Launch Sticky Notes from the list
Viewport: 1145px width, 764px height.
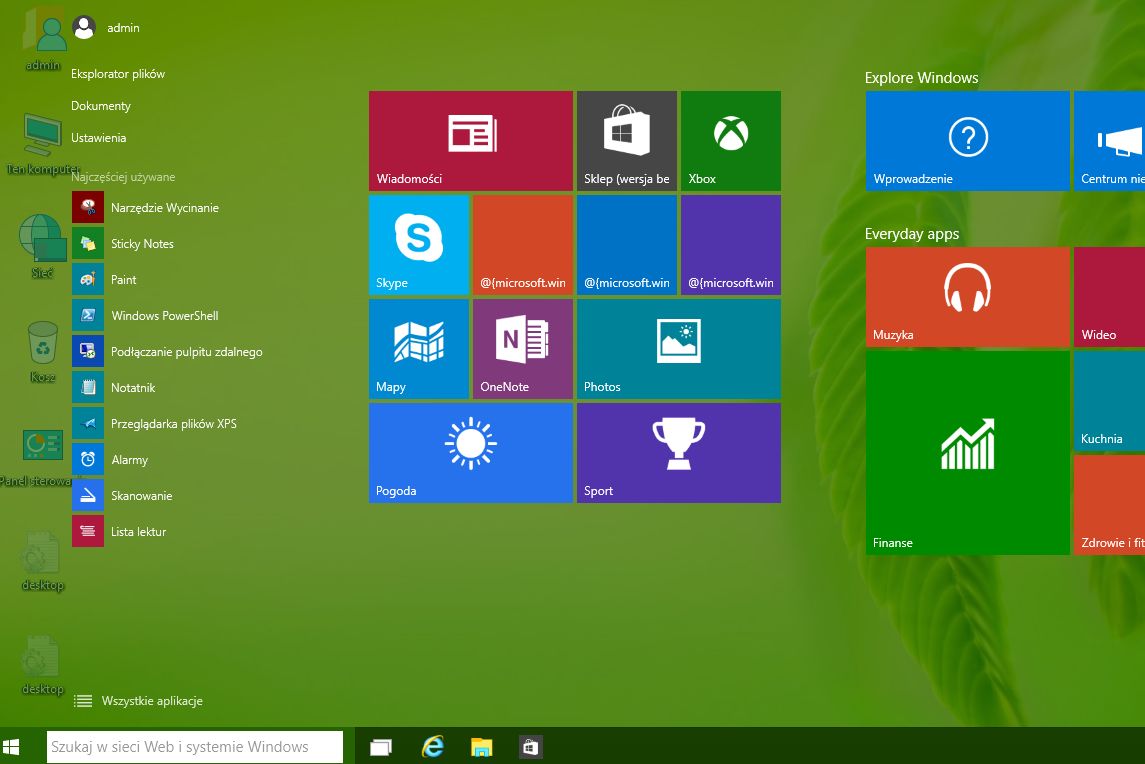pos(142,243)
